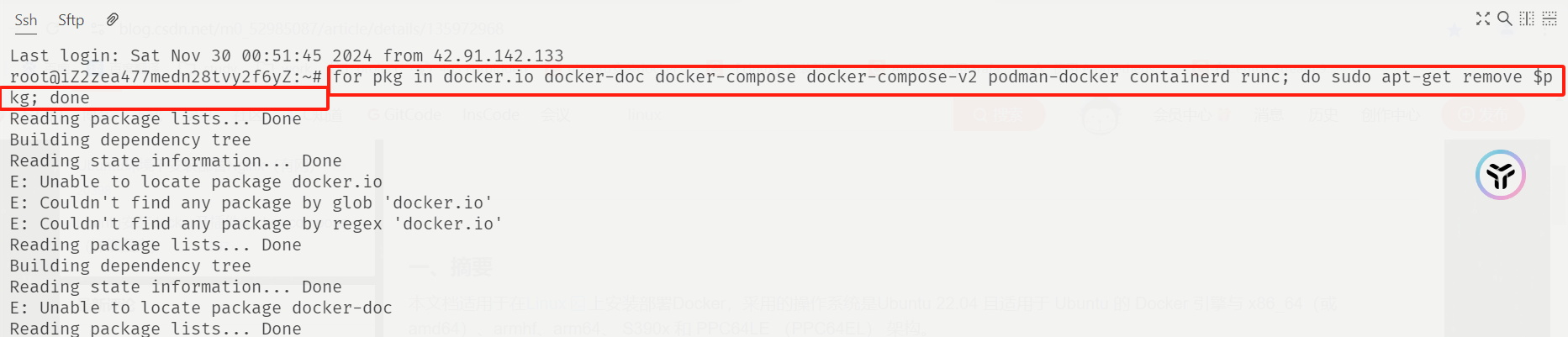Screen dimensions: 1568x337
Task: Click the root@iZ2zea477medn28tvy2f6yZ shell prompt
Action: click(x=166, y=77)
